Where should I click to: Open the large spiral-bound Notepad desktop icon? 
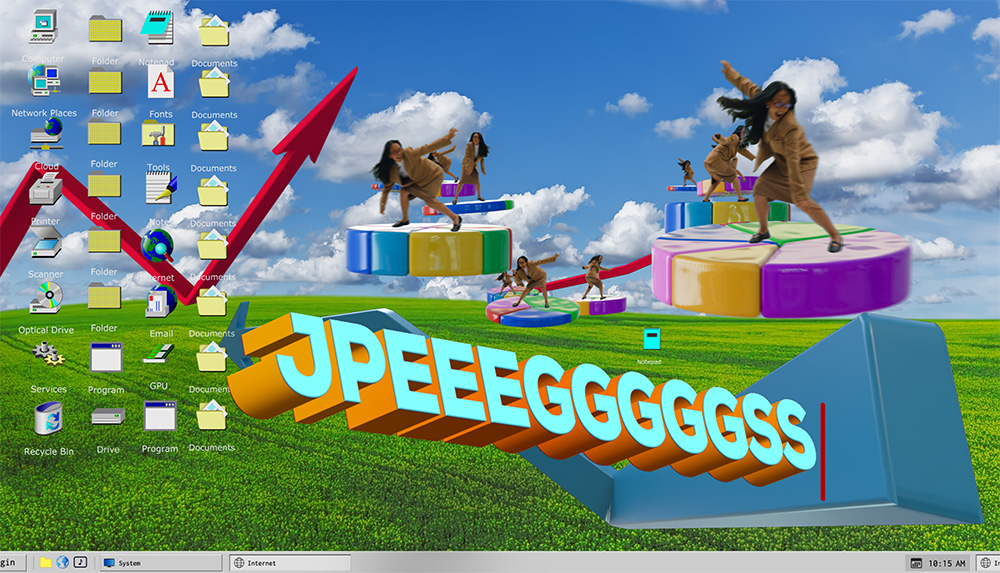pyautogui.click(x=157, y=27)
